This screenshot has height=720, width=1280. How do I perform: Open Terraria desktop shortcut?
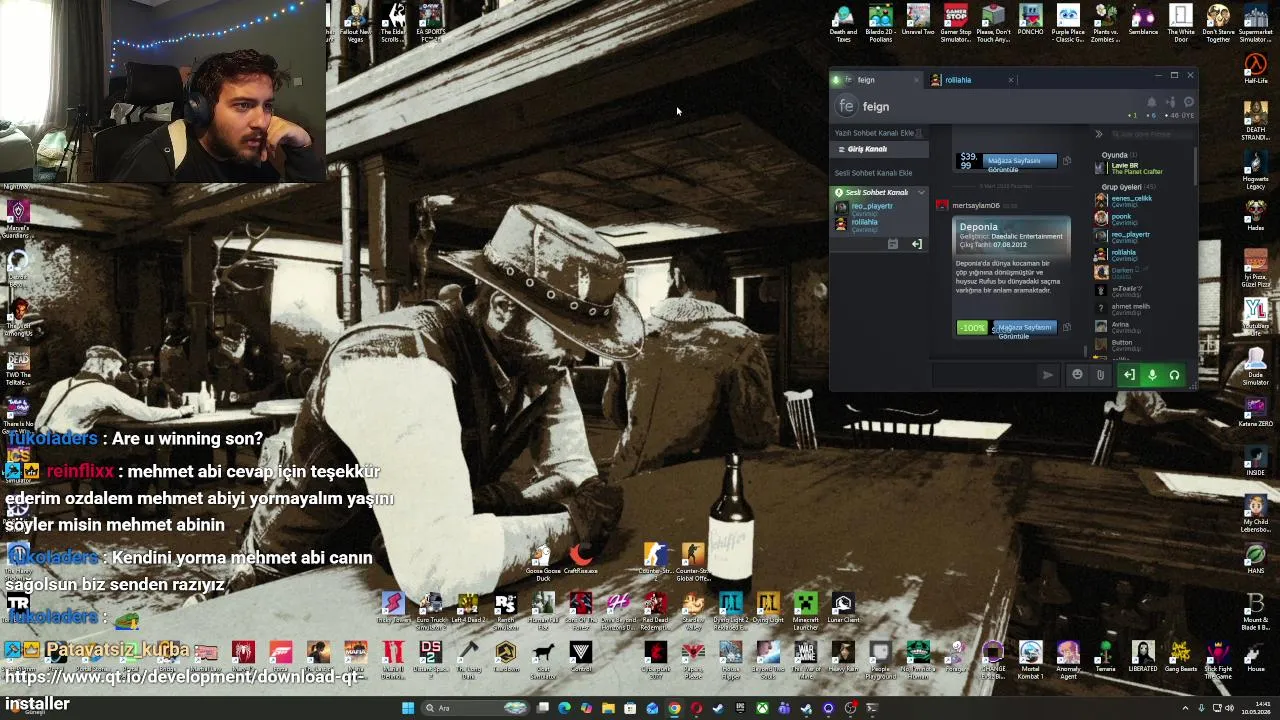(x=1106, y=658)
